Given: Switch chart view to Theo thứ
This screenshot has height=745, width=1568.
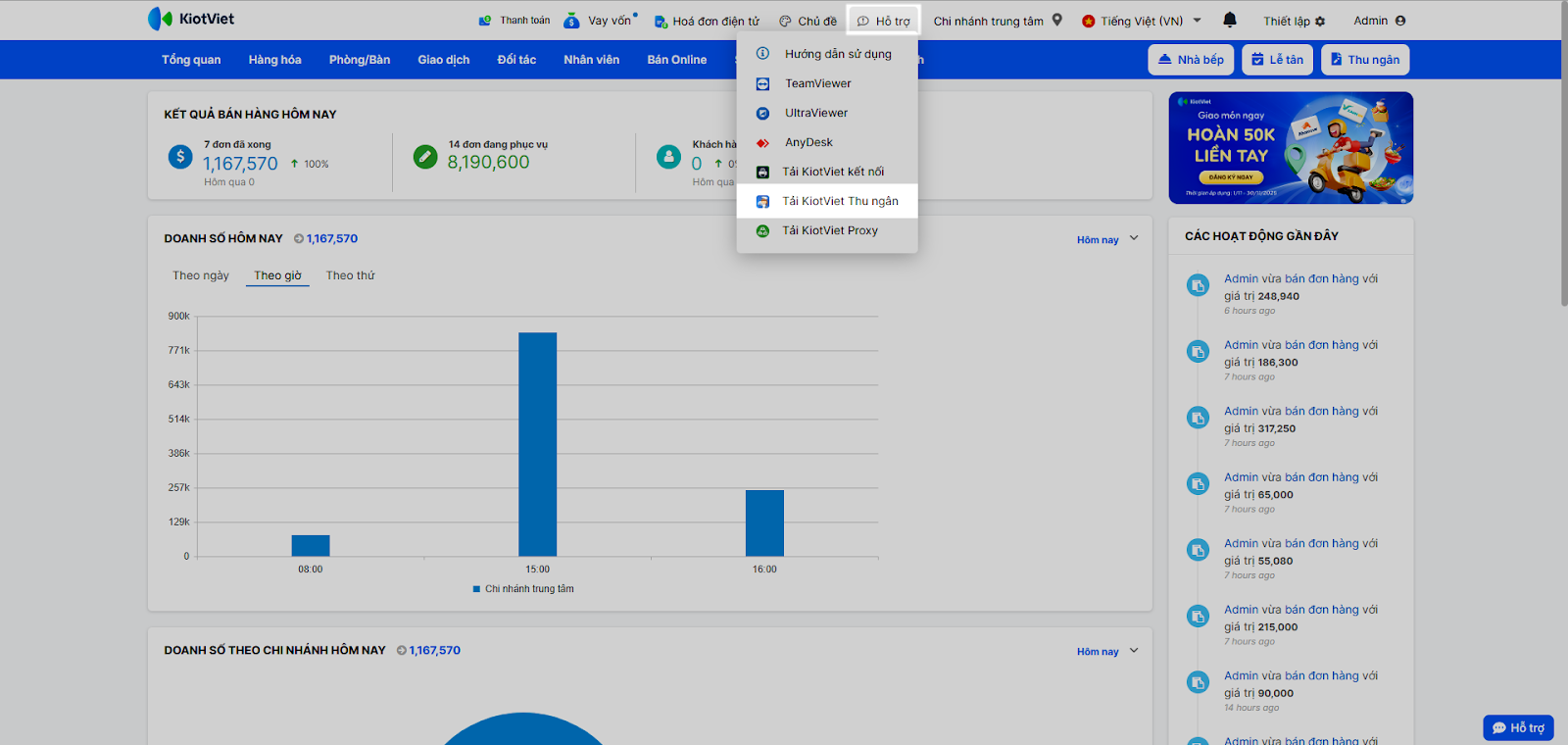Looking at the screenshot, I should [350, 275].
